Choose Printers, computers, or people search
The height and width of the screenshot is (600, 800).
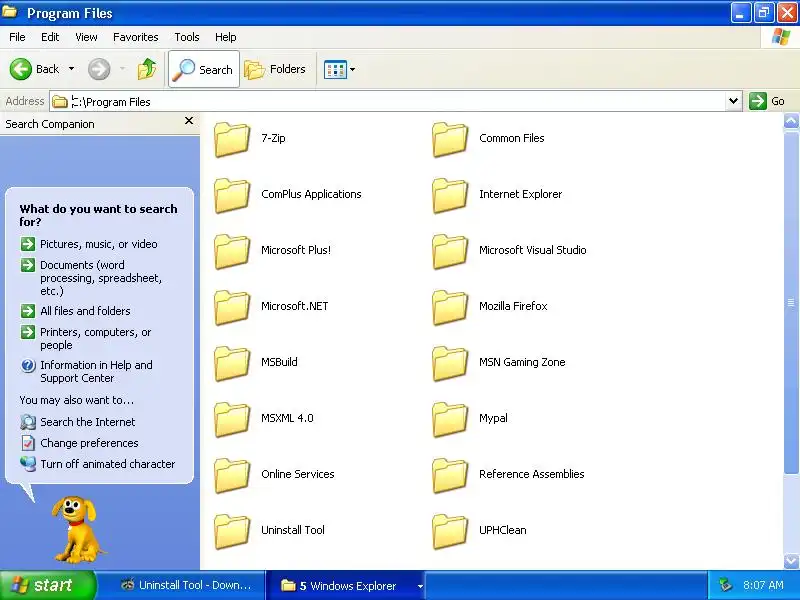pos(86,338)
